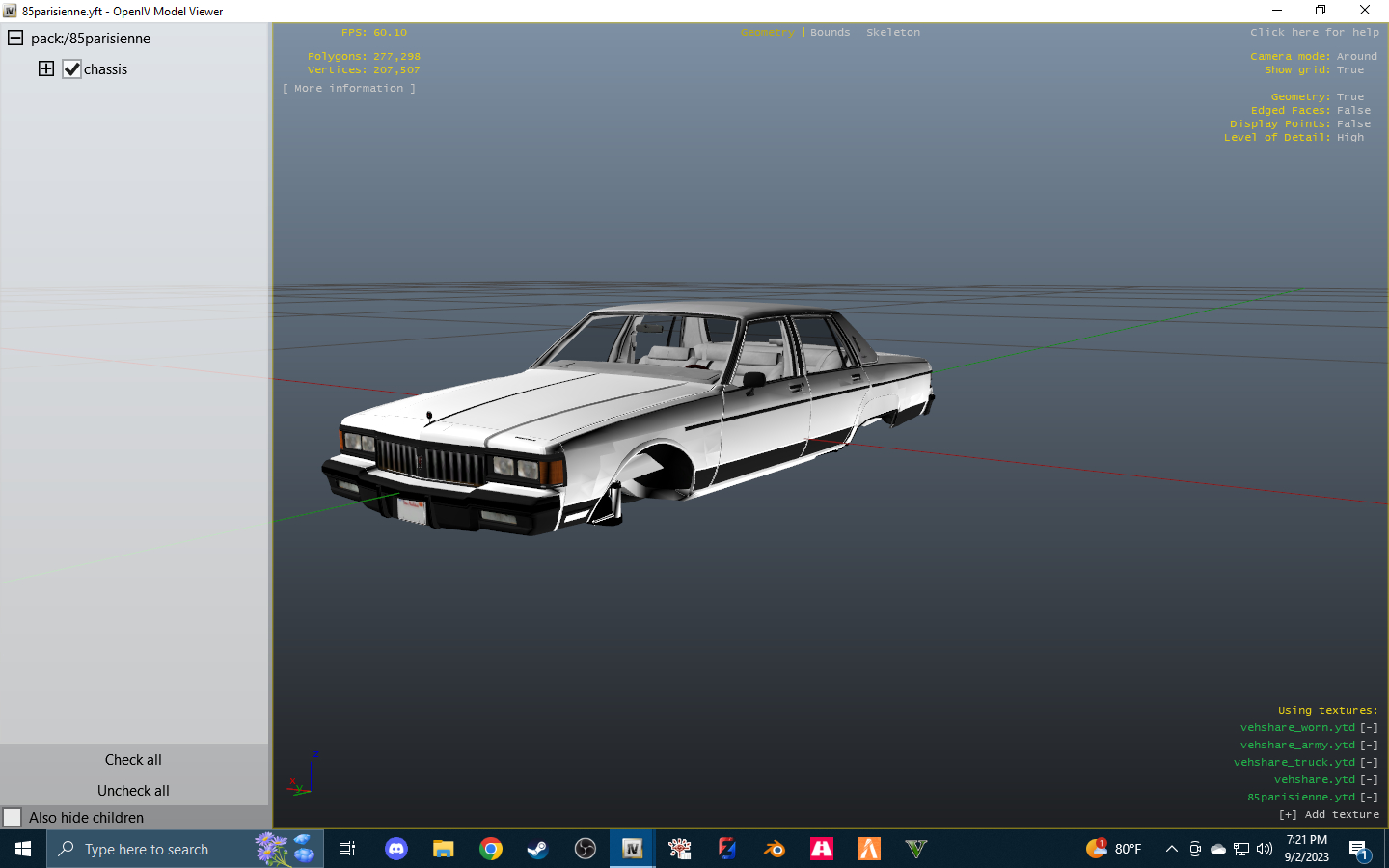1389x868 pixels.
Task: Launch Blender from the taskbar
Action: coord(774,849)
